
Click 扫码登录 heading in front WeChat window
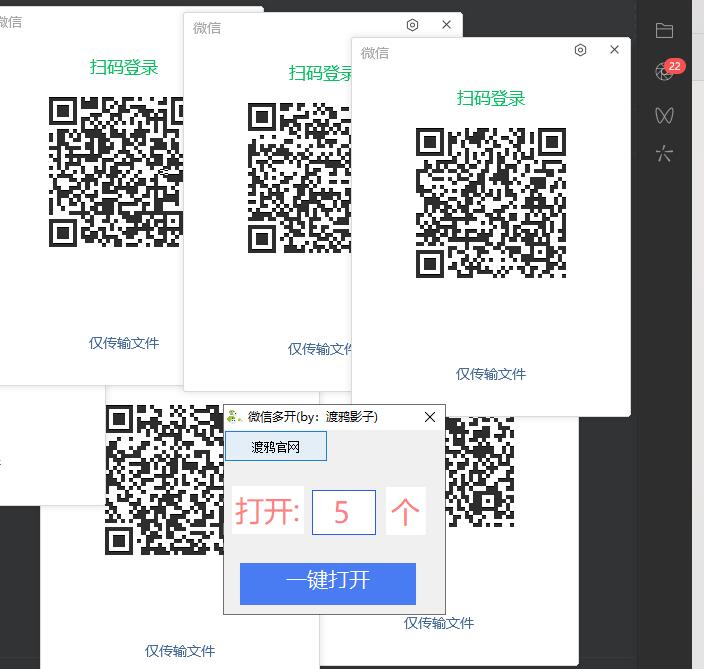tap(491, 98)
